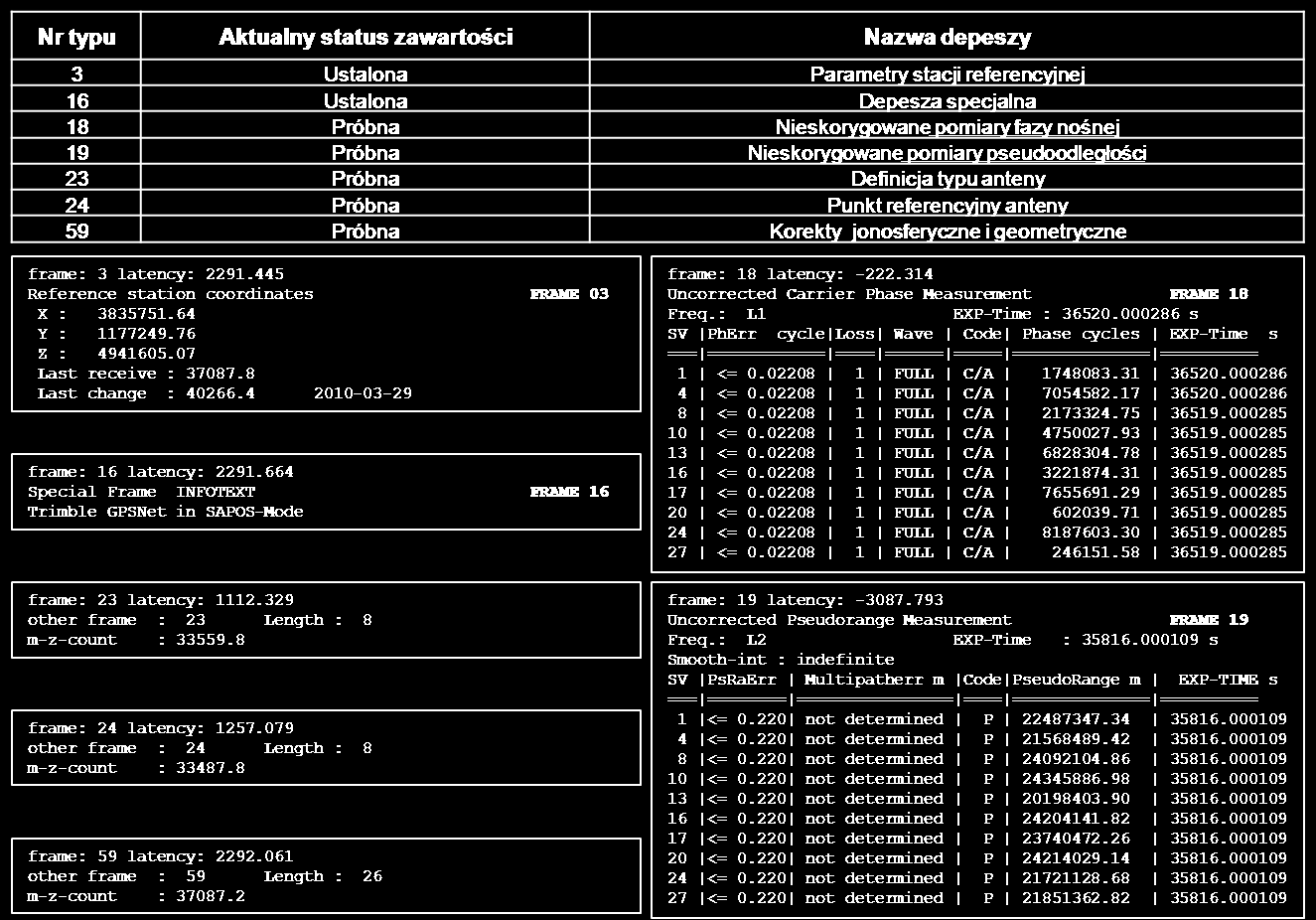Click 'Uncorrected Carrier Phase Measurement' title
Screen dimensions: 1316x920
click(x=849, y=294)
